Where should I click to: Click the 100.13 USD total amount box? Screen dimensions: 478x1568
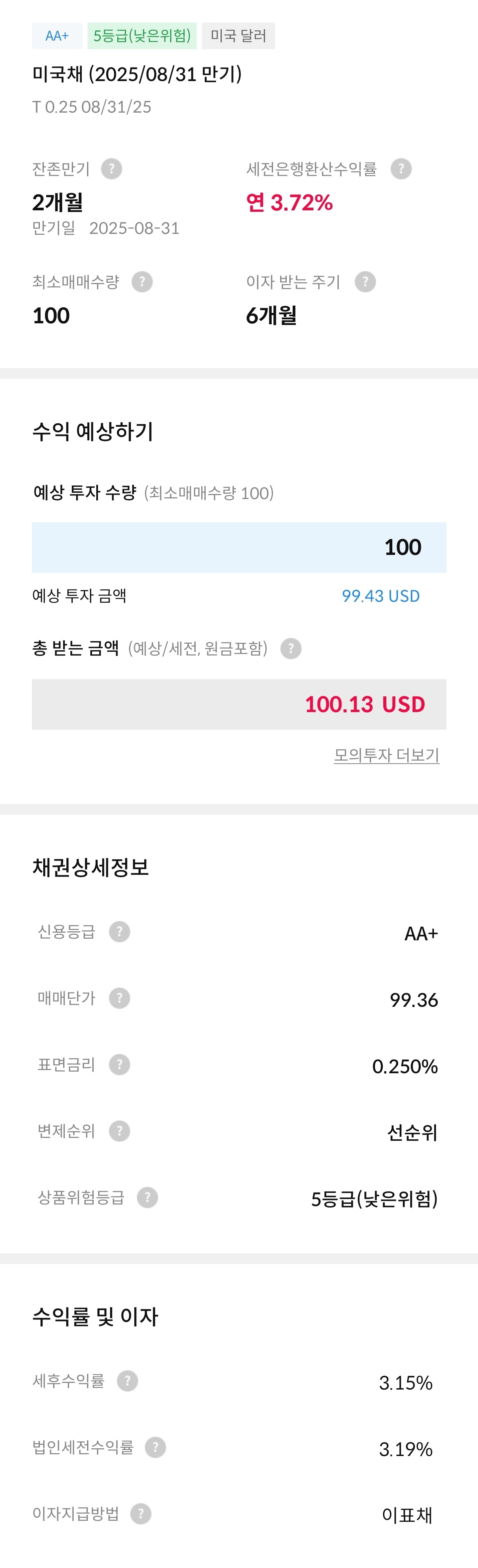[x=239, y=704]
